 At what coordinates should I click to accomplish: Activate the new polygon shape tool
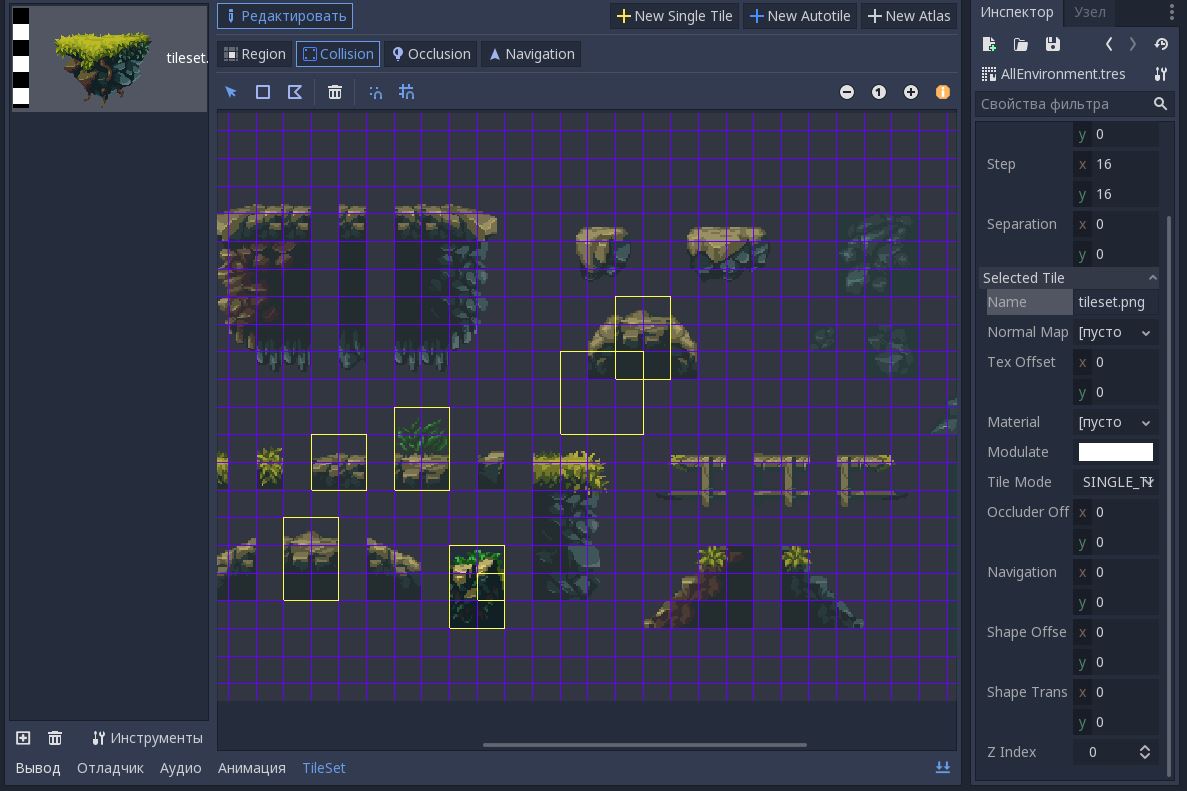(x=294, y=91)
